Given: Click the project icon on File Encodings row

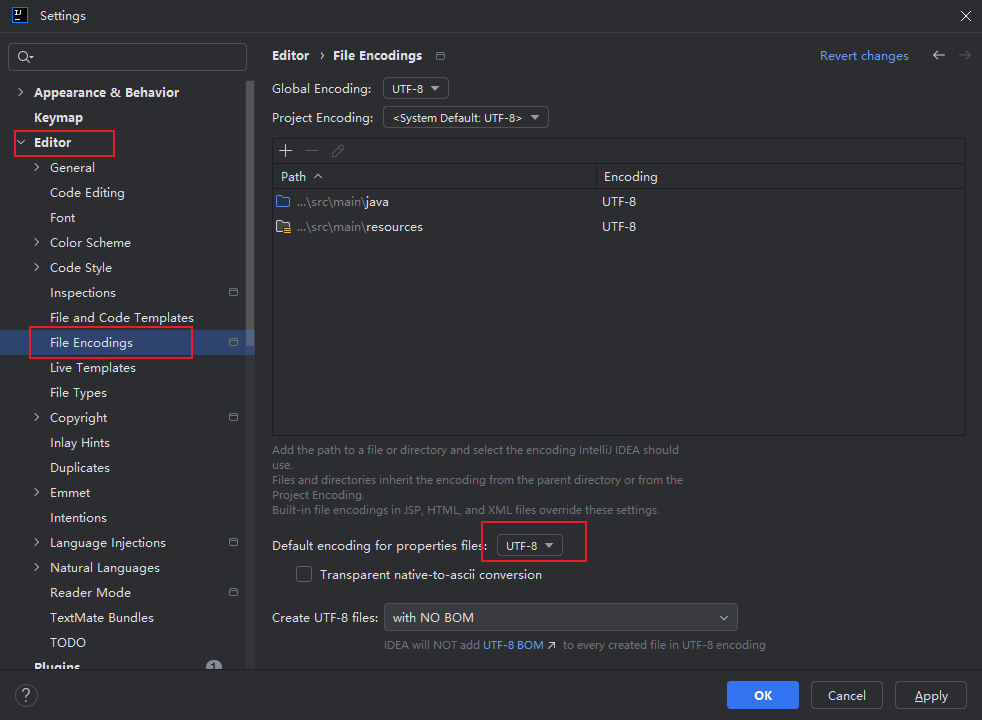Looking at the screenshot, I should [x=234, y=342].
